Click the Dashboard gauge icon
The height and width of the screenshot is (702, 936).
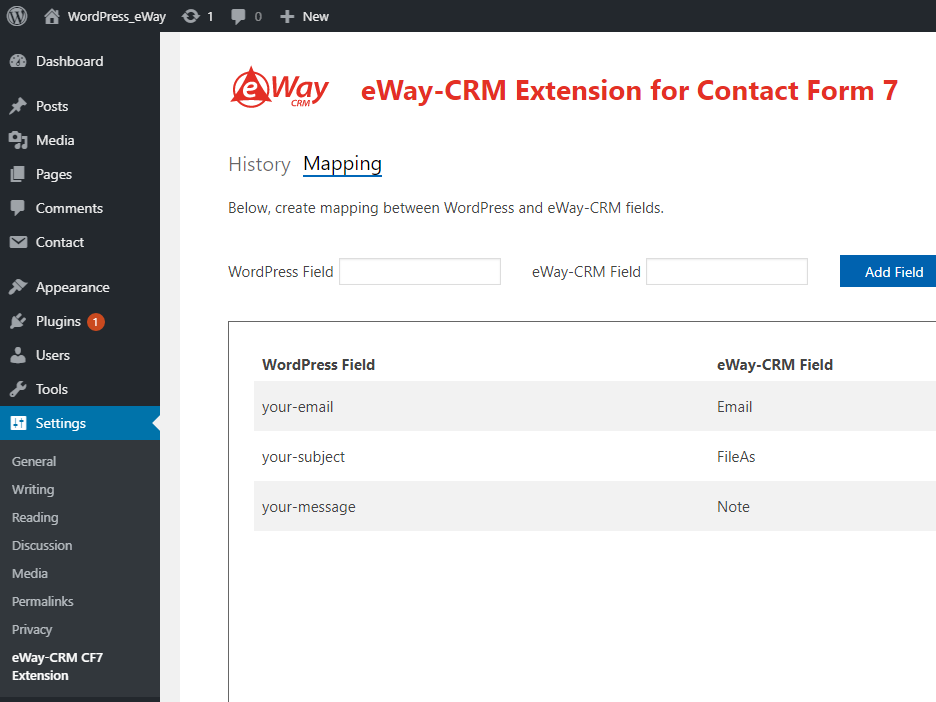(x=18, y=61)
